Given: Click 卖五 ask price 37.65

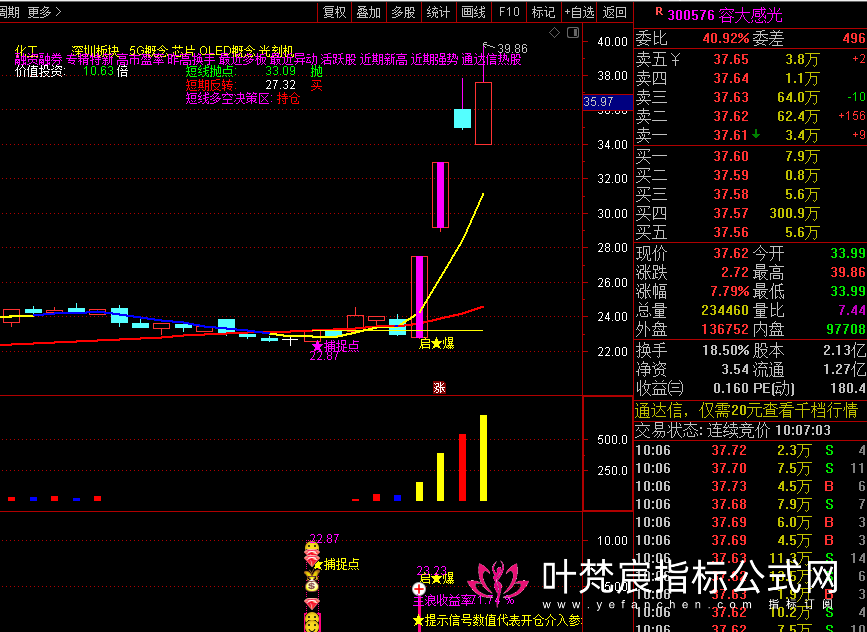Looking at the screenshot, I should [731, 59].
